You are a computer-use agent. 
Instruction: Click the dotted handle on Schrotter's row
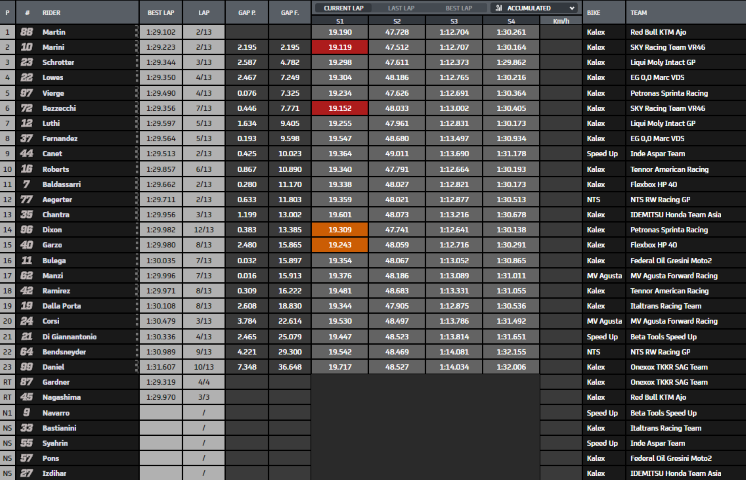coord(136,62)
